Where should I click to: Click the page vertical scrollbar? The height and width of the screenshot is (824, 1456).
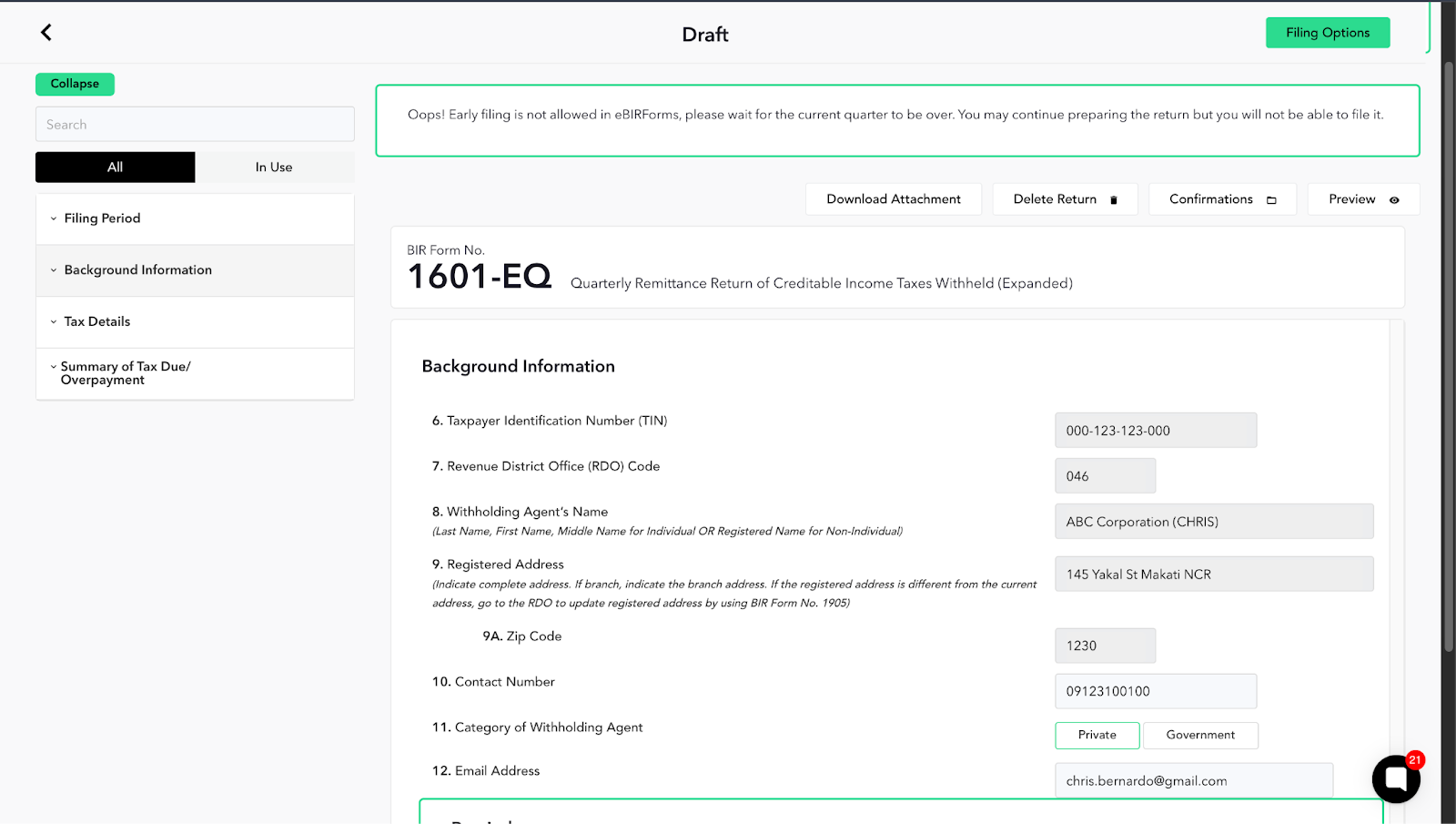click(x=1448, y=355)
